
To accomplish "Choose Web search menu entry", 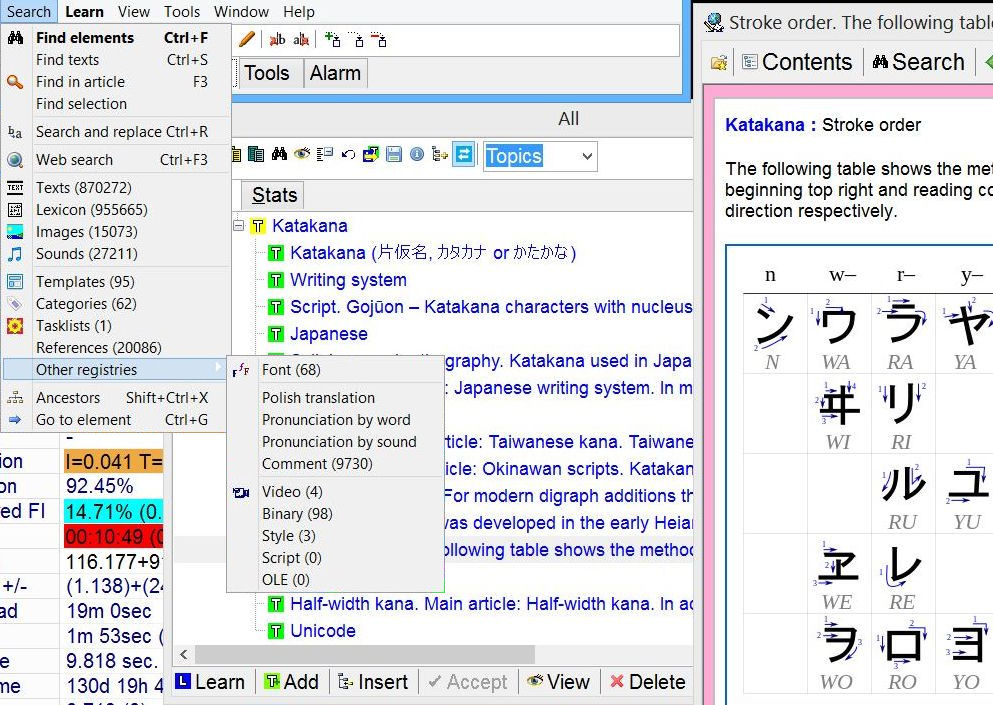I will tap(116, 160).
